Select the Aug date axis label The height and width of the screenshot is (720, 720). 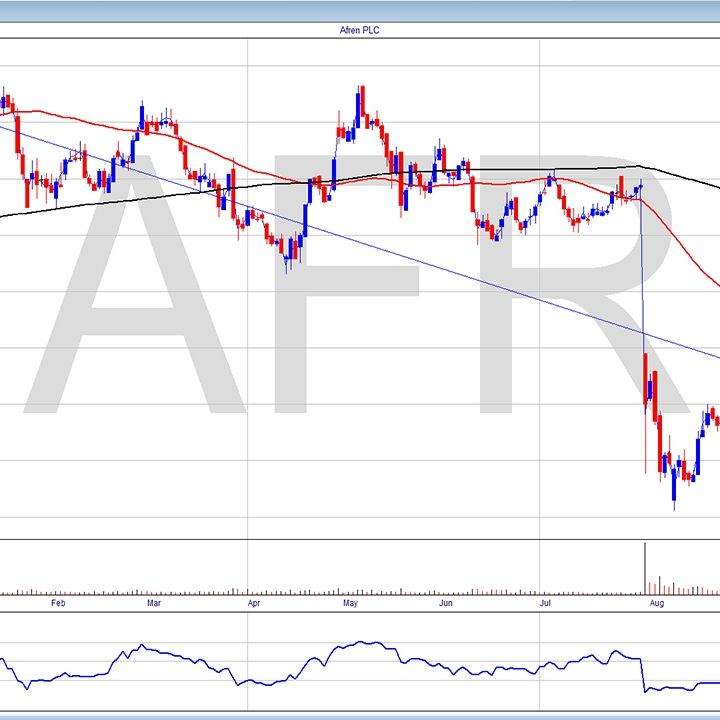click(656, 604)
